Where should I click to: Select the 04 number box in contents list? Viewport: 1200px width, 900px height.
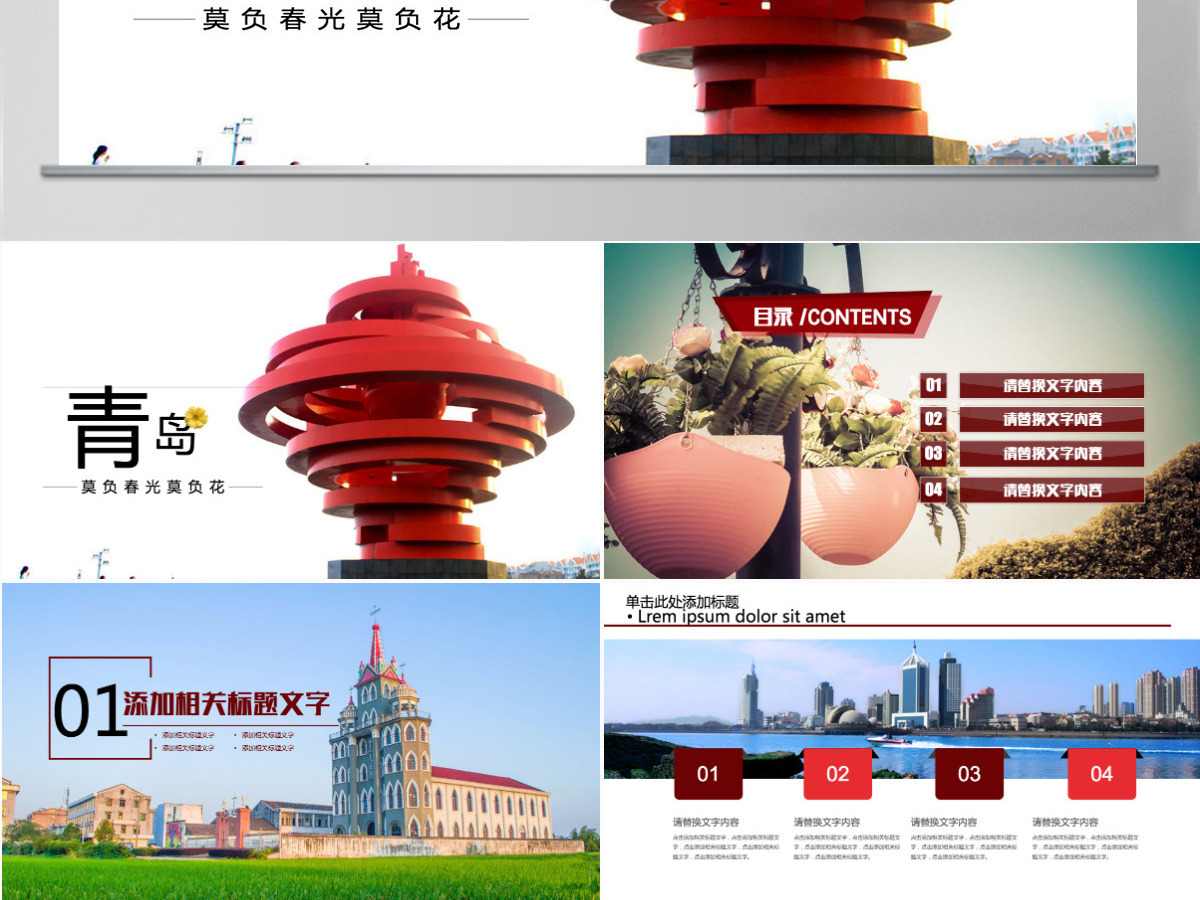click(x=933, y=489)
